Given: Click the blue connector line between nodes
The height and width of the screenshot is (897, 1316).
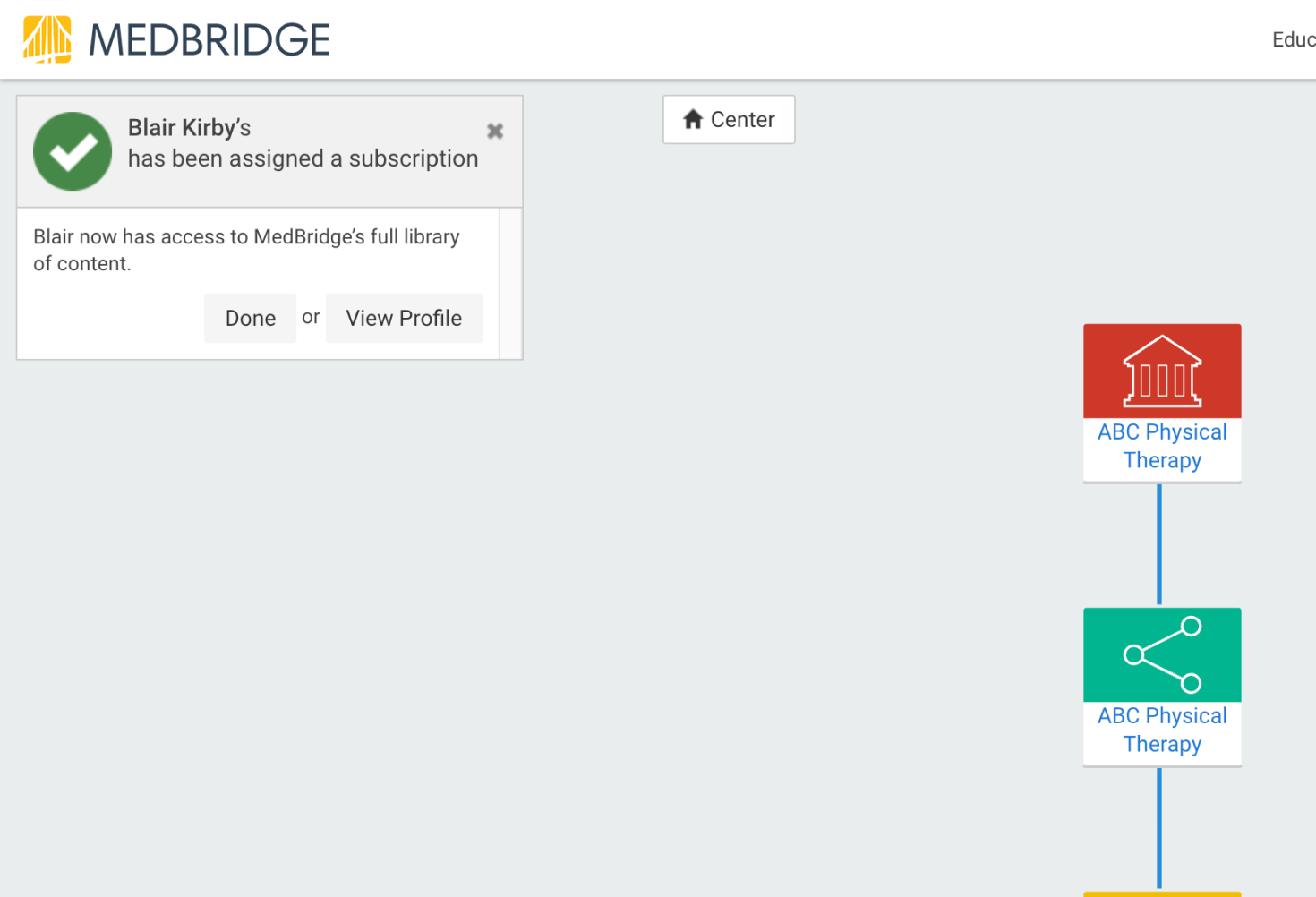Looking at the screenshot, I should [x=1159, y=544].
